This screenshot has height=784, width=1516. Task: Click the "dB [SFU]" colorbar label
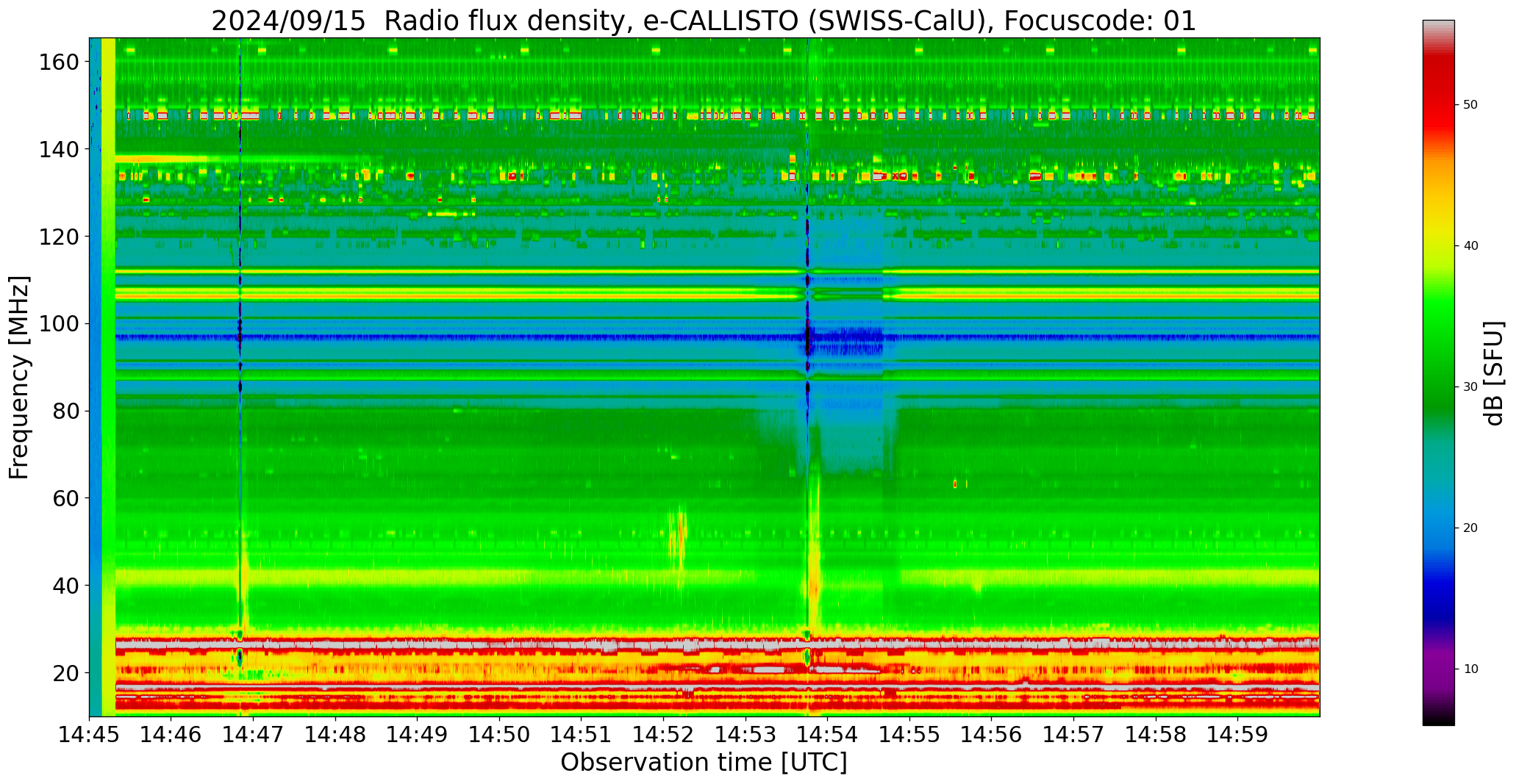(1494, 373)
